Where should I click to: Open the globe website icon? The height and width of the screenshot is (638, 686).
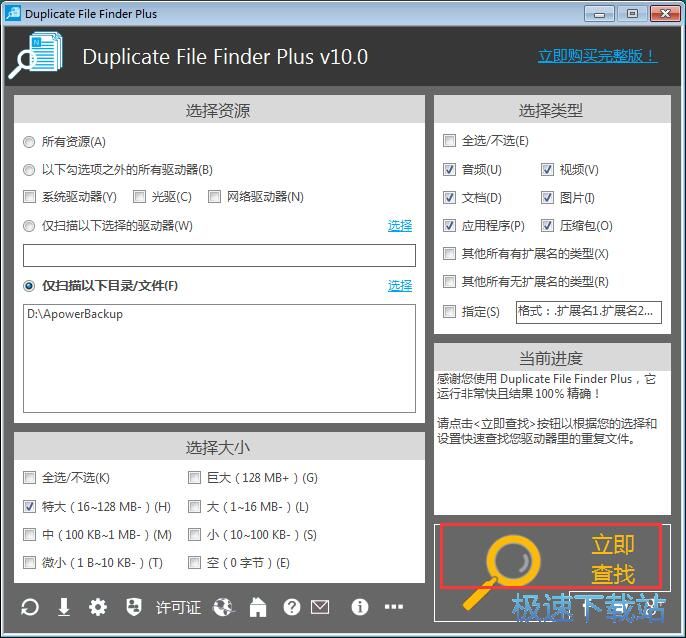click(223, 607)
